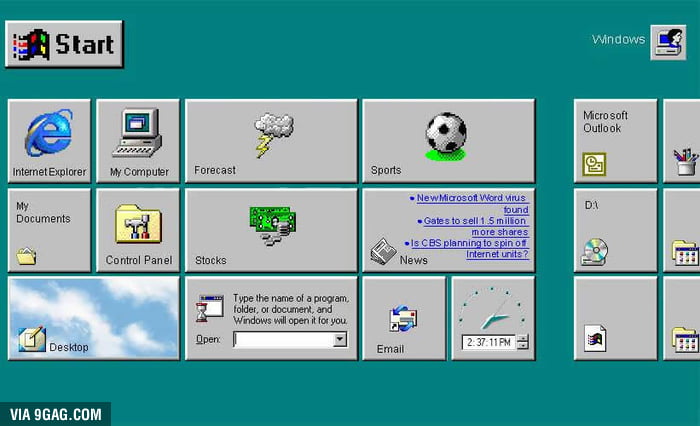Click the Run program icon
Screen dimensions: 700x426
point(210,308)
